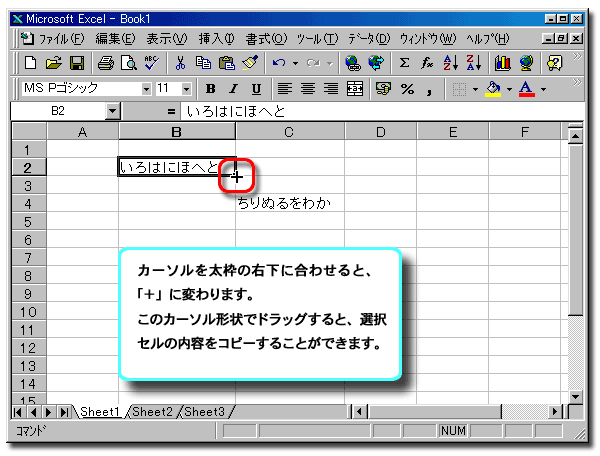Open the 表示(V) menu
Viewport: 600px width, 456px height.
[167, 39]
